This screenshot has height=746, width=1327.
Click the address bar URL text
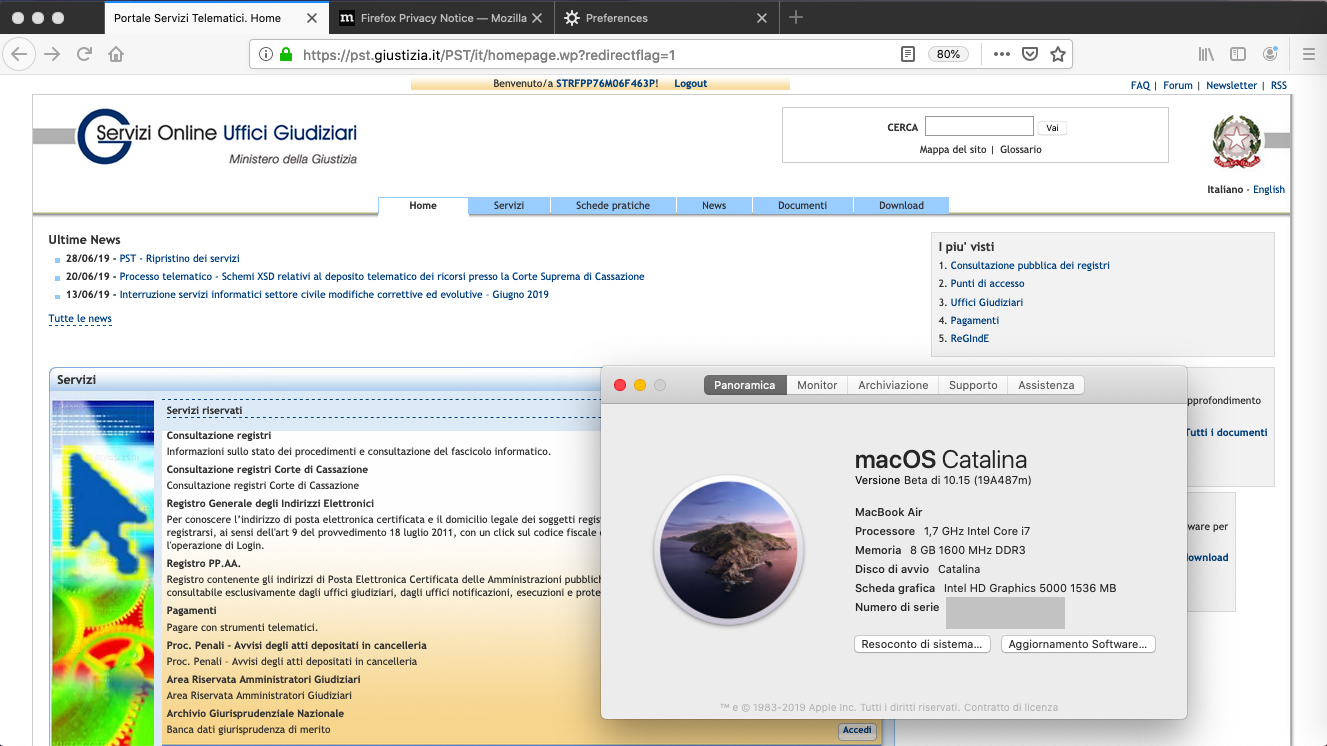(489, 55)
